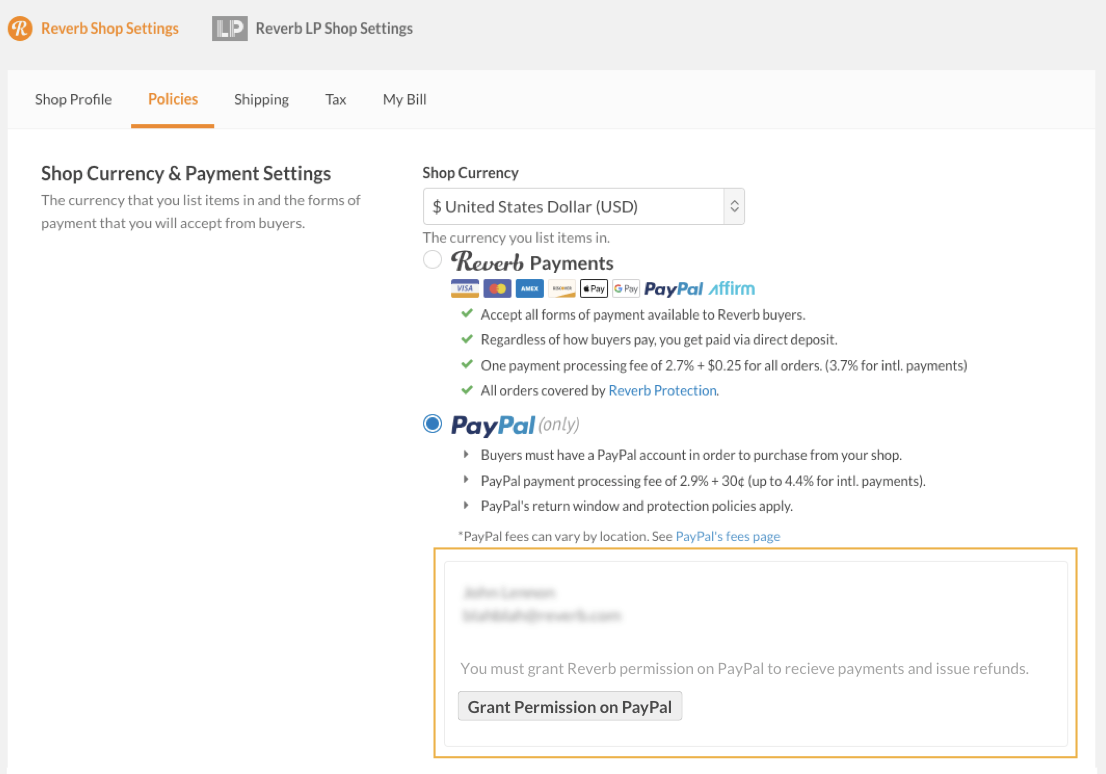
Task: Click the Amex card icon
Action: click(x=529, y=289)
